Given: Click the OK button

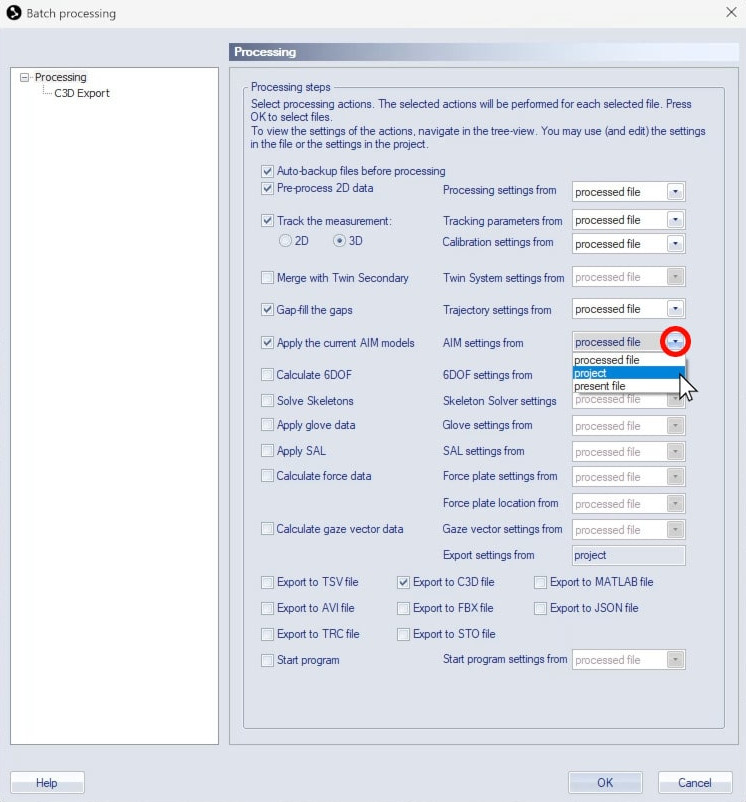Looking at the screenshot, I should tap(605, 783).
